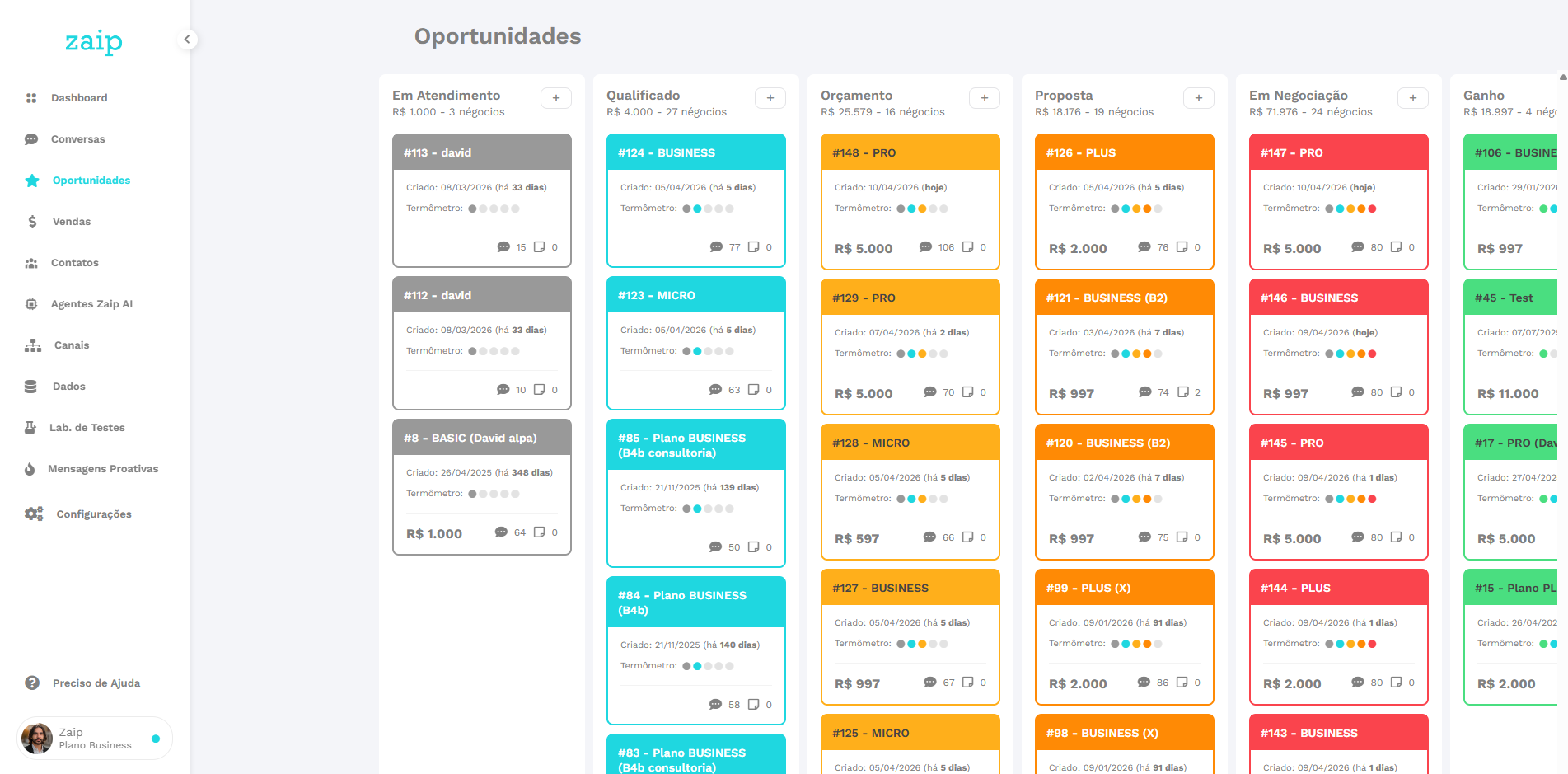The height and width of the screenshot is (774, 1568).
Task: Add a deal in Em Atendimento column
Action: (x=556, y=98)
